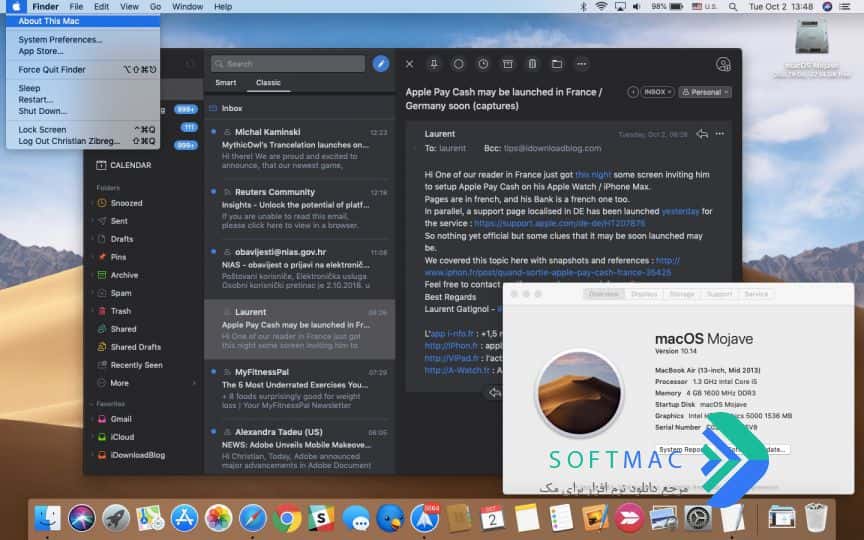Open Slack from the Dock
864x540 pixels.
click(x=321, y=519)
